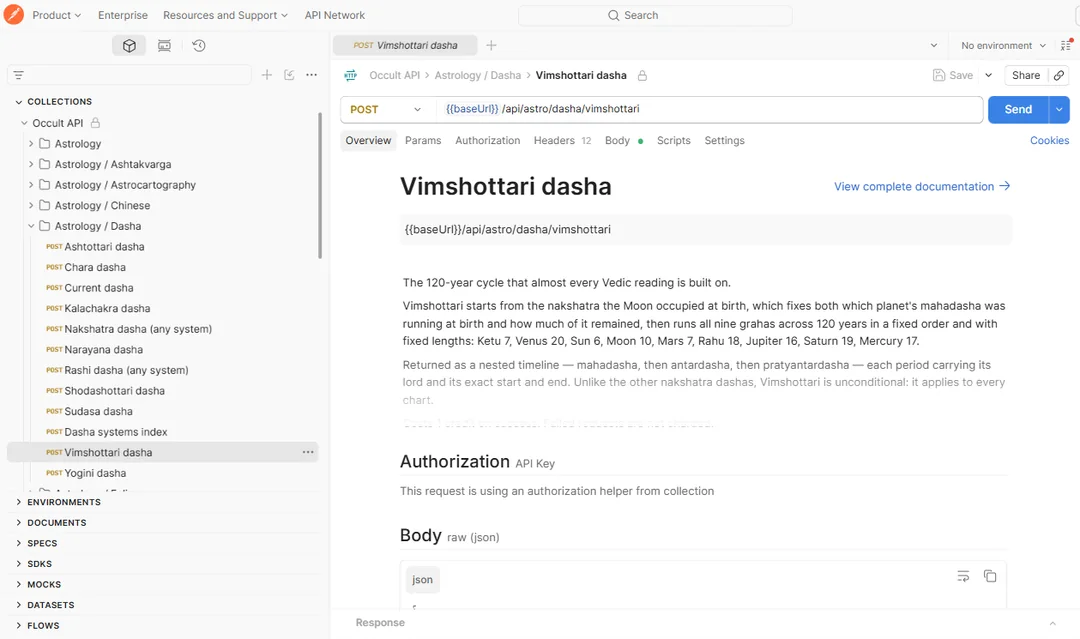Open the Collections cube icon view
The image size is (1080, 639).
pos(129,45)
